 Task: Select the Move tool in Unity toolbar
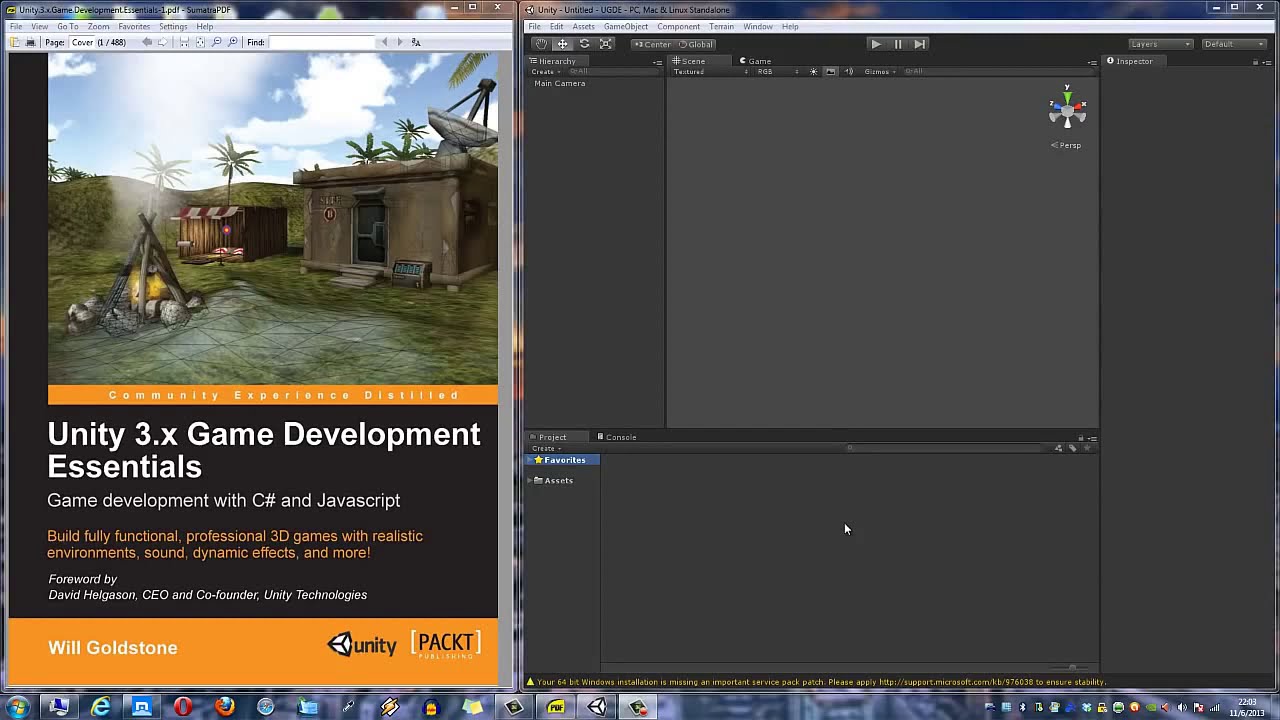tap(562, 44)
